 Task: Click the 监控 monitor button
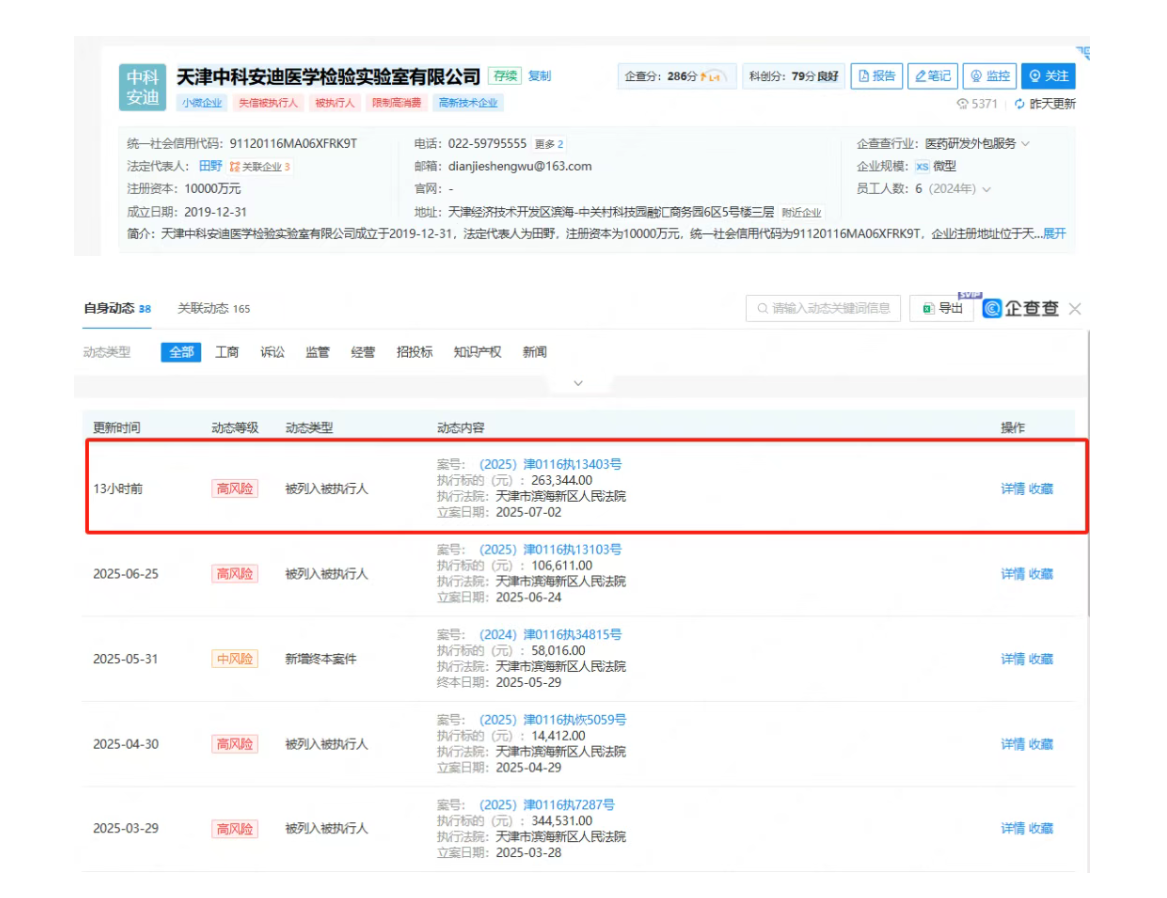pyautogui.click(x=989, y=76)
